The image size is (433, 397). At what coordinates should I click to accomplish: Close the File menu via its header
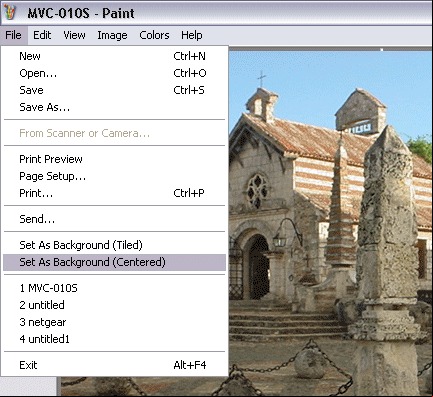[x=13, y=35]
